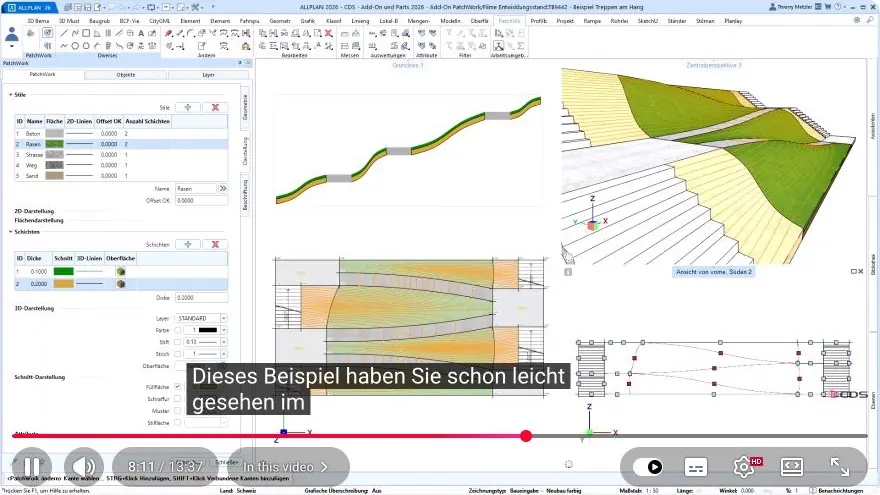Click the Name input field

point(196,189)
